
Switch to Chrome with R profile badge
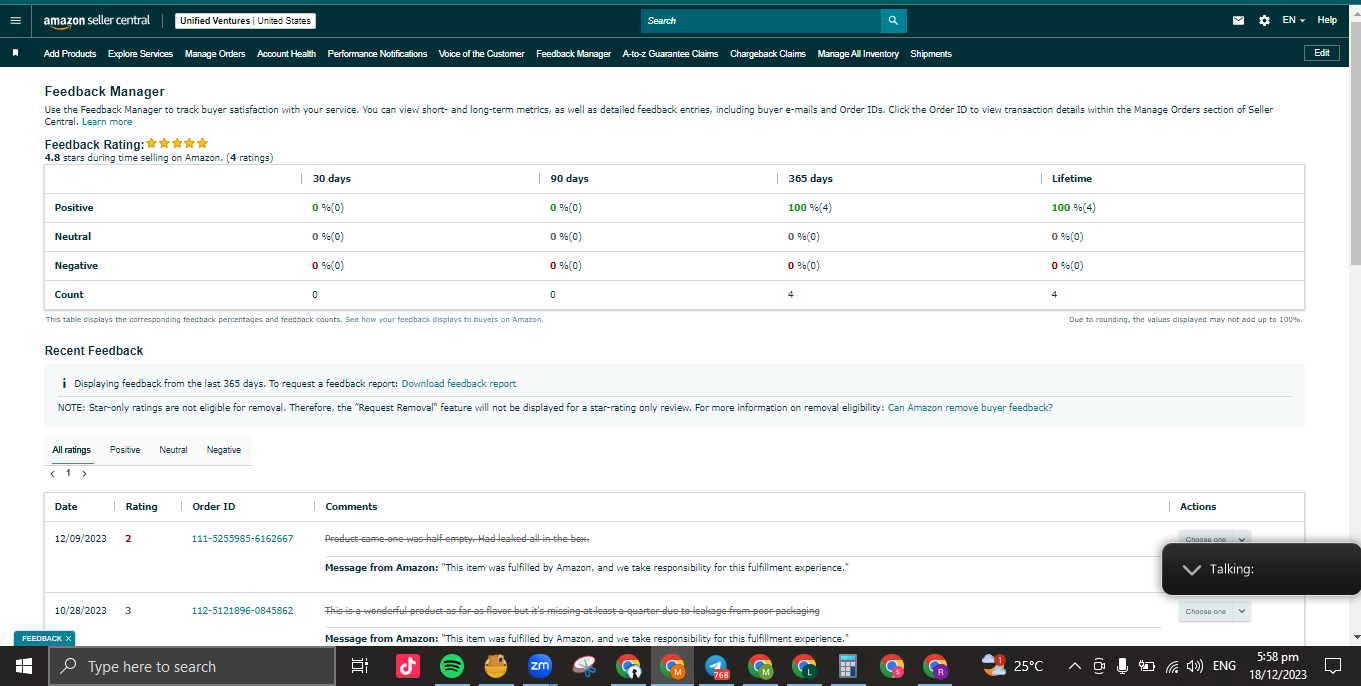pyautogui.click(x=935, y=666)
